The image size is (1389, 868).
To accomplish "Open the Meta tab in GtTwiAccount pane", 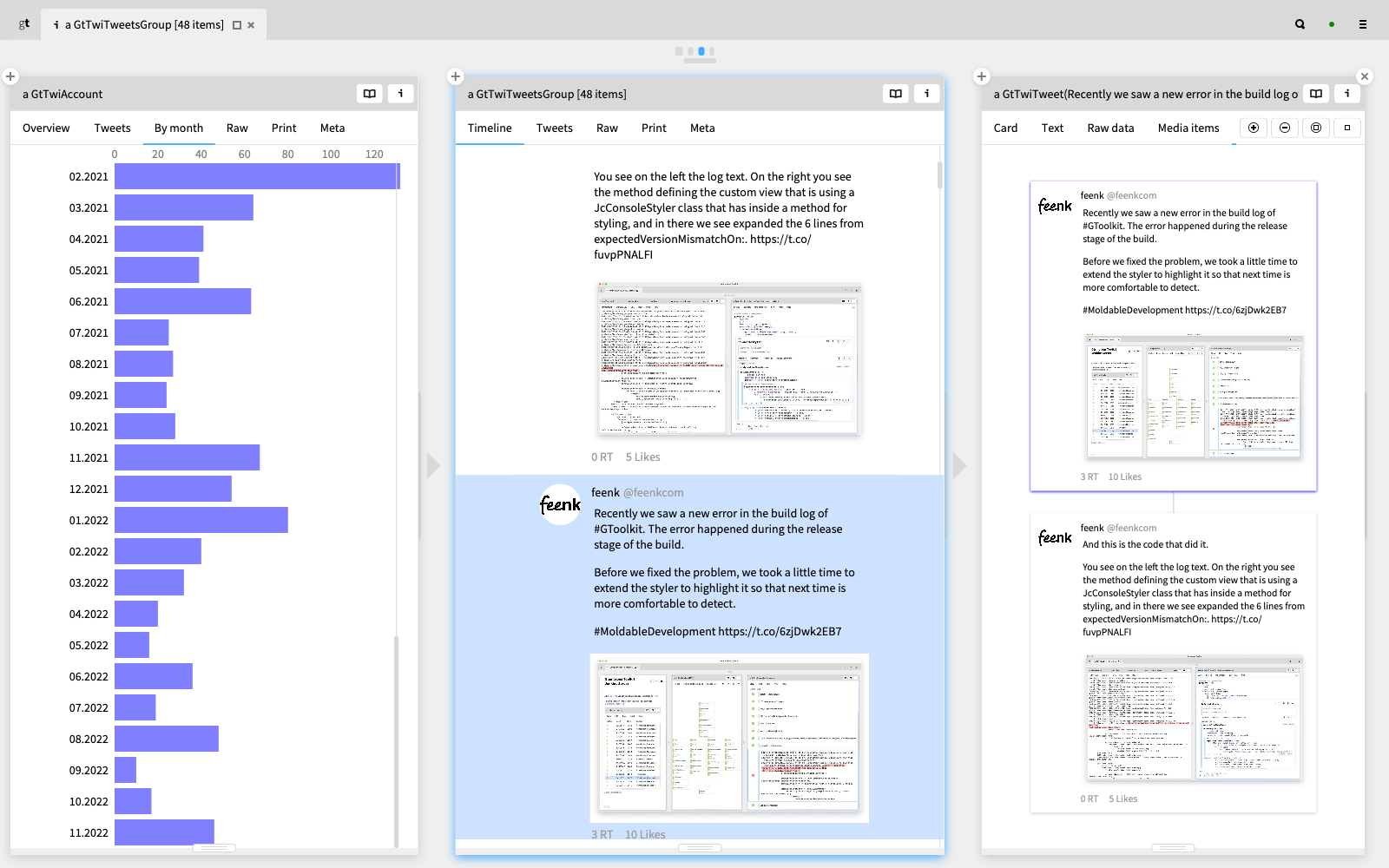I will 332,128.
